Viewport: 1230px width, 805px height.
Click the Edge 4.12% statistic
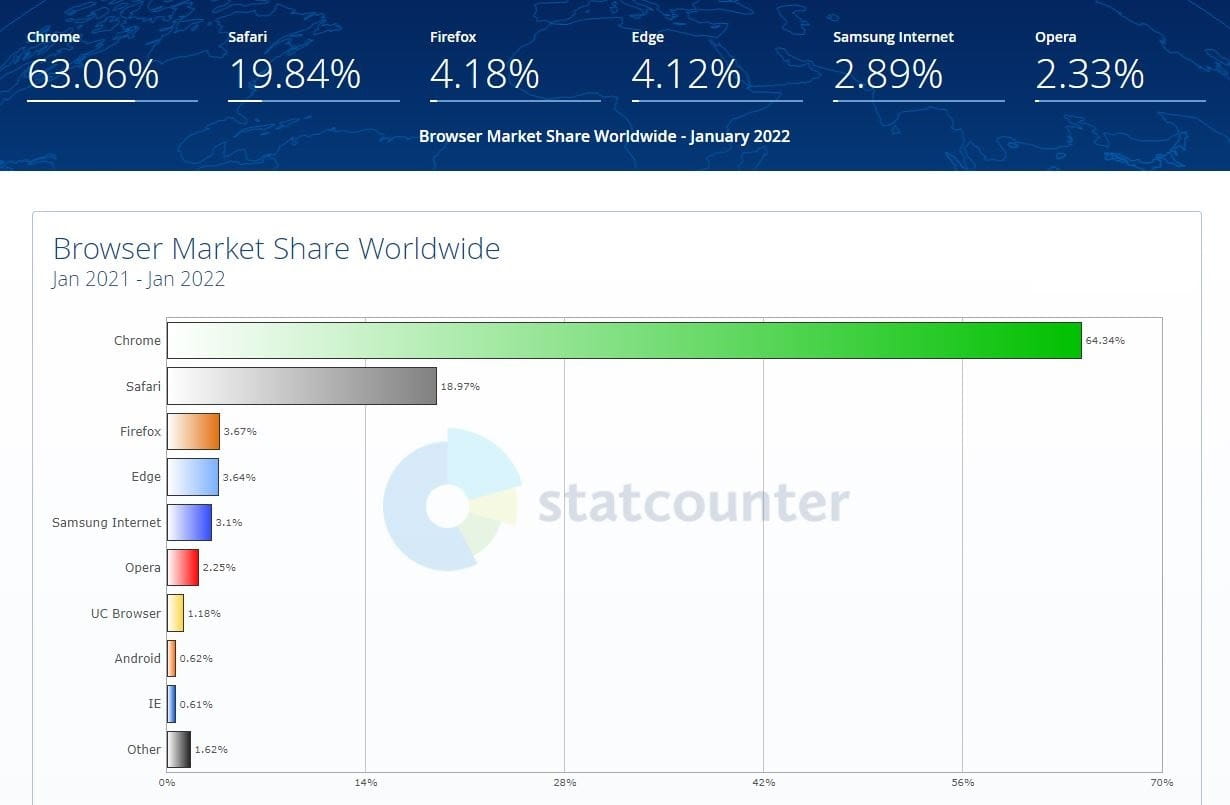click(686, 73)
